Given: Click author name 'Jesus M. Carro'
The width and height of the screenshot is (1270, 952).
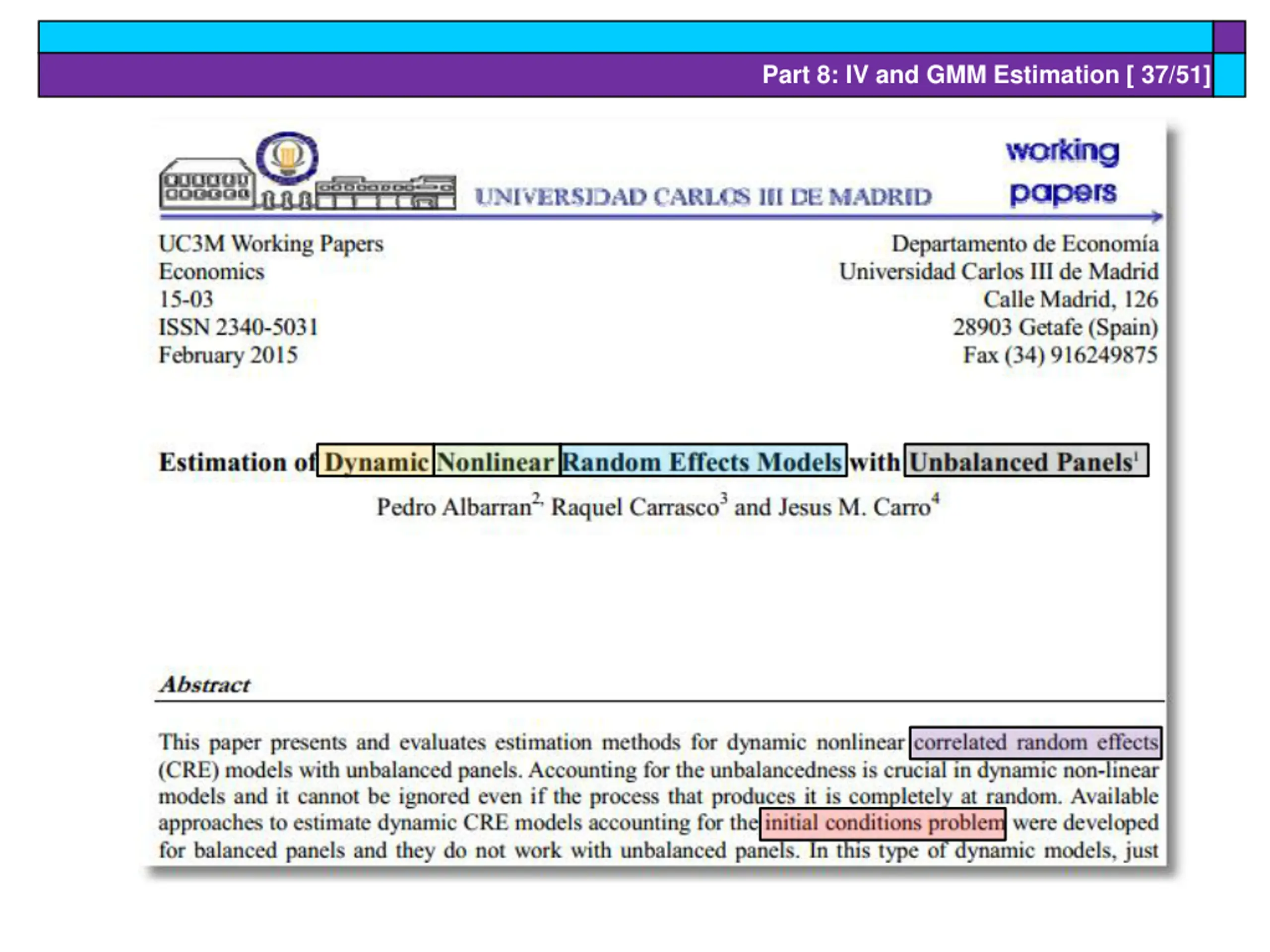Looking at the screenshot, I should (854, 507).
